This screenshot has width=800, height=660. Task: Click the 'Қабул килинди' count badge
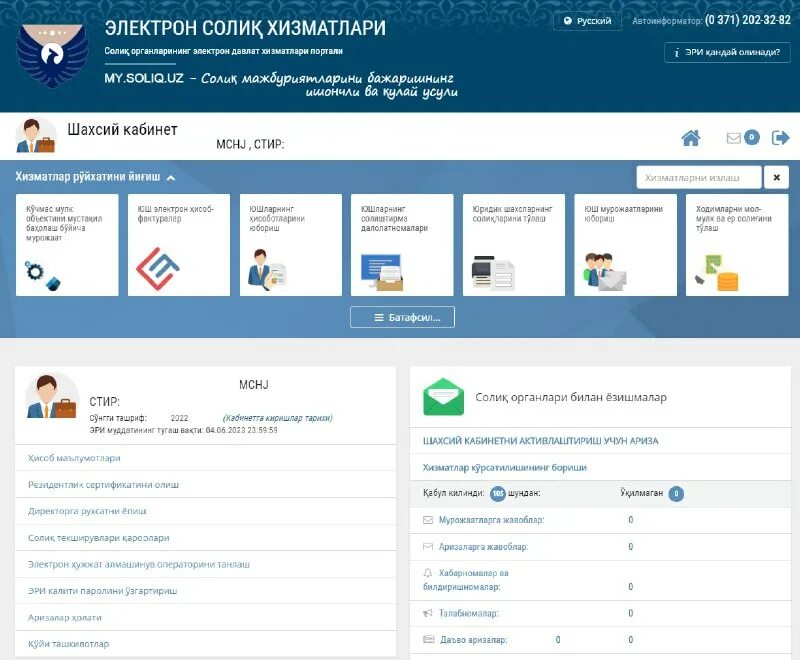point(498,493)
